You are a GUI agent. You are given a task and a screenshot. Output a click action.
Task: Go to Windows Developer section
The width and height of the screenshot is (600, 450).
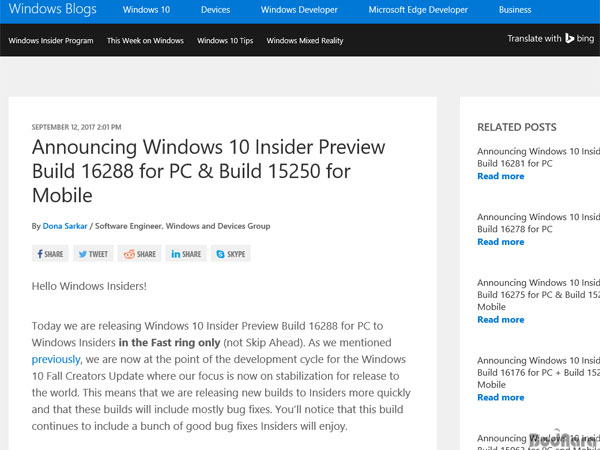click(299, 10)
